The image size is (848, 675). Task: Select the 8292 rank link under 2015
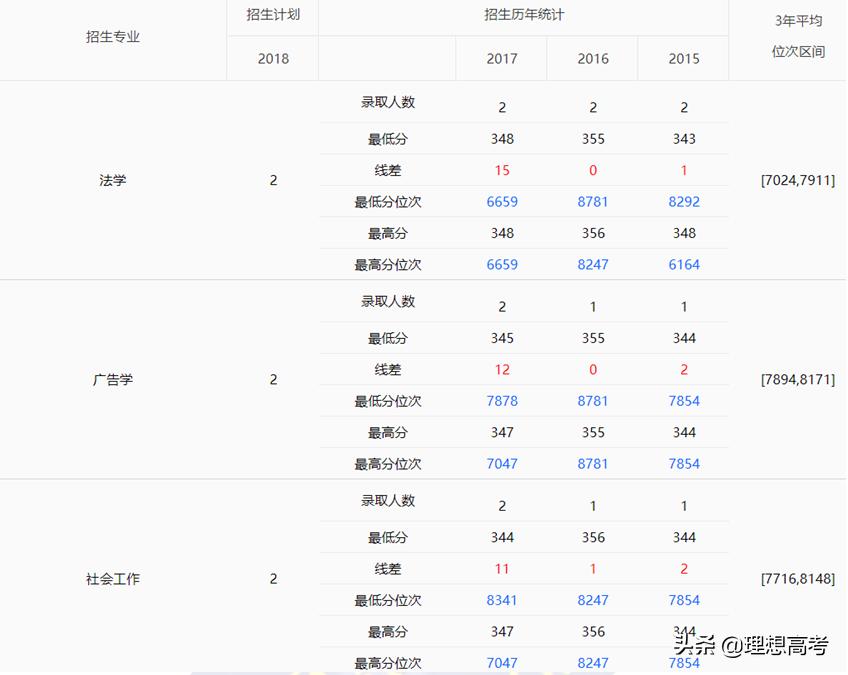[x=684, y=202]
